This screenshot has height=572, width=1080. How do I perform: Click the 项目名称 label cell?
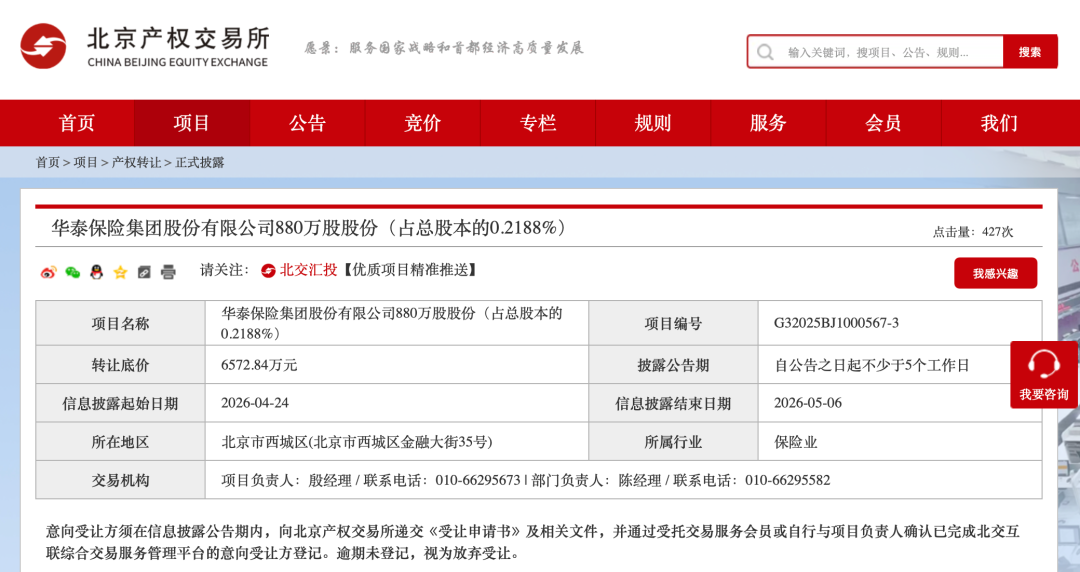[121, 323]
